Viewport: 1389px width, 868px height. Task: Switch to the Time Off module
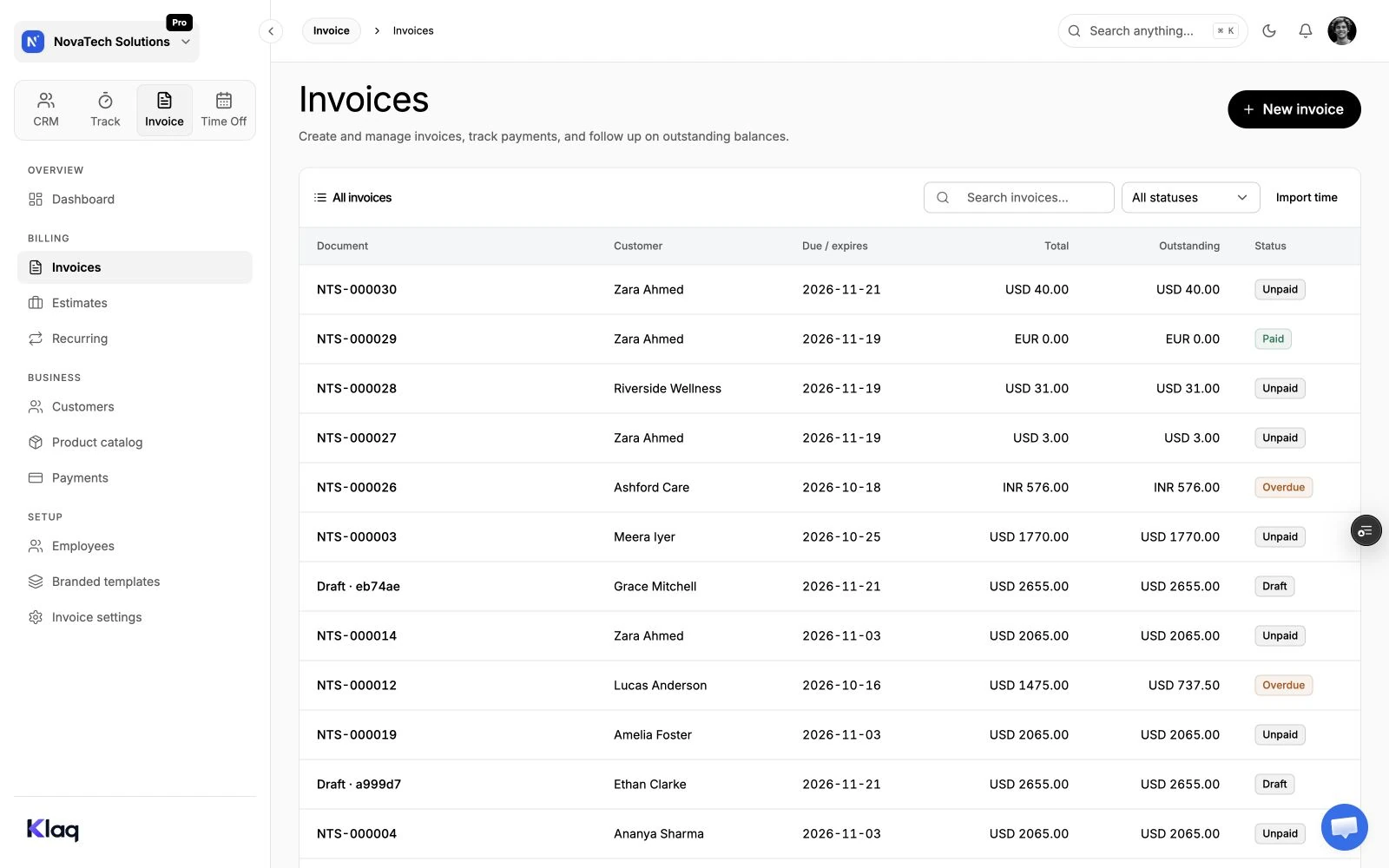click(x=223, y=110)
